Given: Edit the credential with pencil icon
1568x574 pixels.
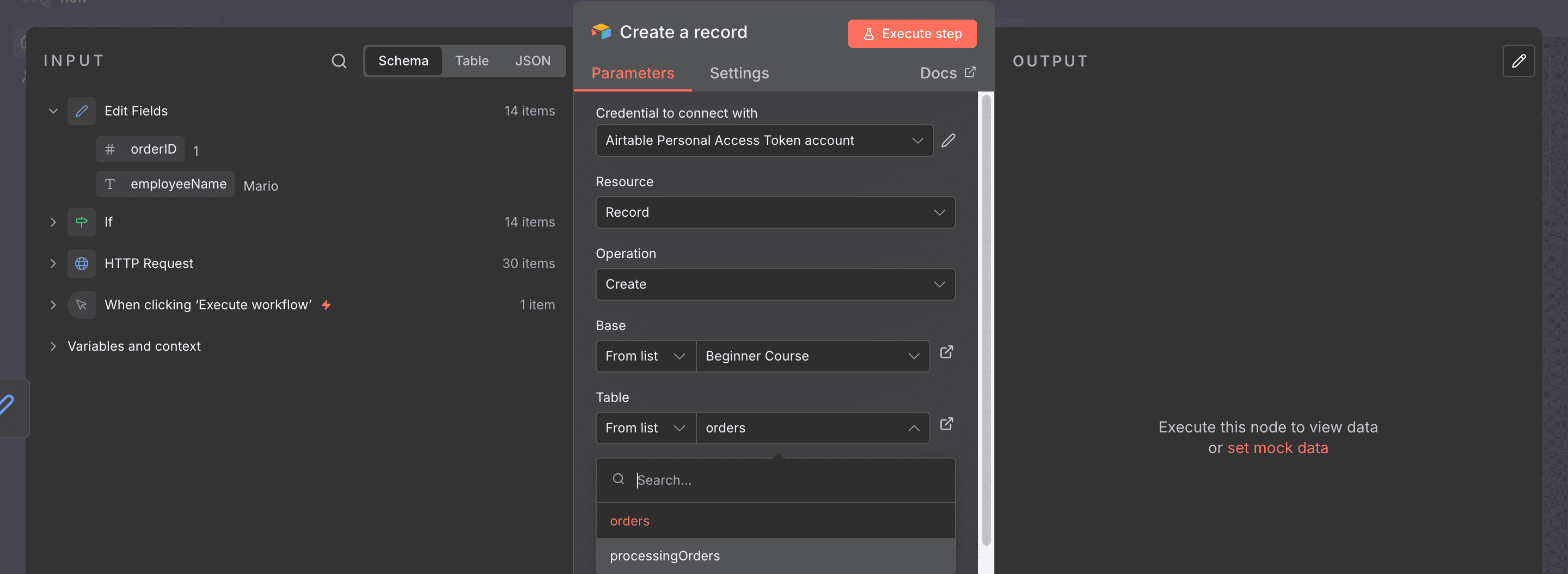Looking at the screenshot, I should (x=948, y=141).
